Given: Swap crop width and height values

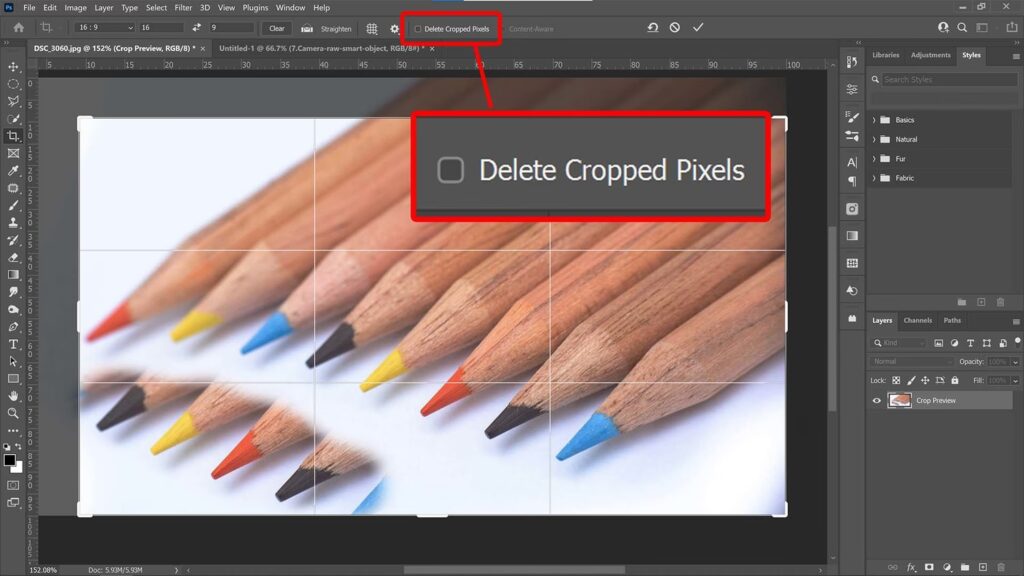Looking at the screenshot, I should pyautogui.click(x=197, y=28).
